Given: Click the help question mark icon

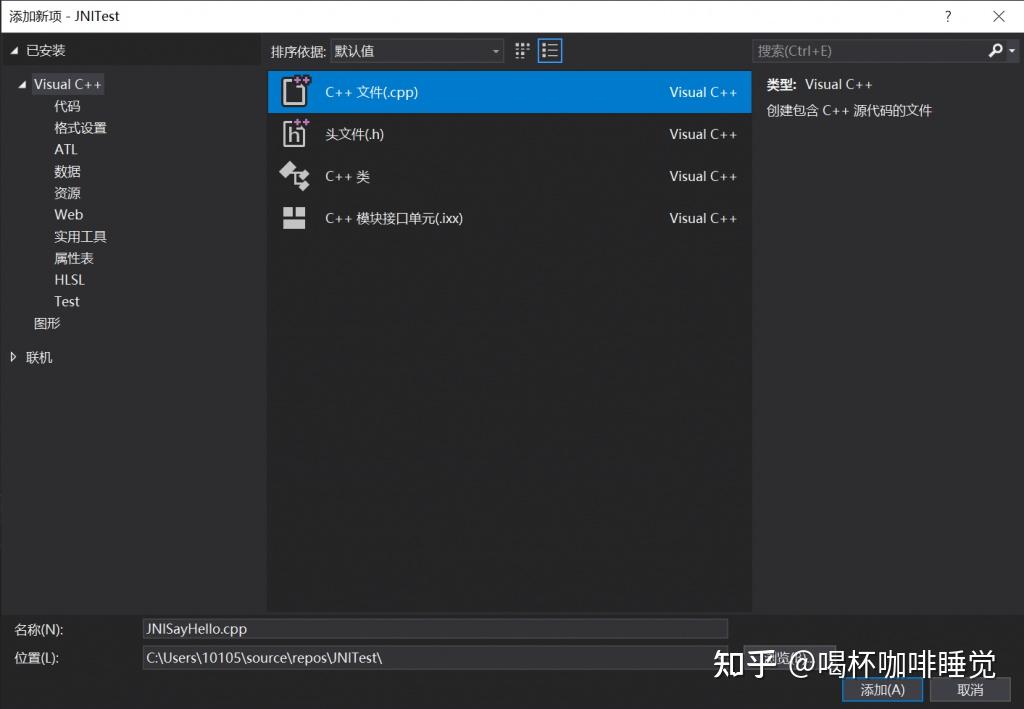Looking at the screenshot, I should [x=947, y=16].
